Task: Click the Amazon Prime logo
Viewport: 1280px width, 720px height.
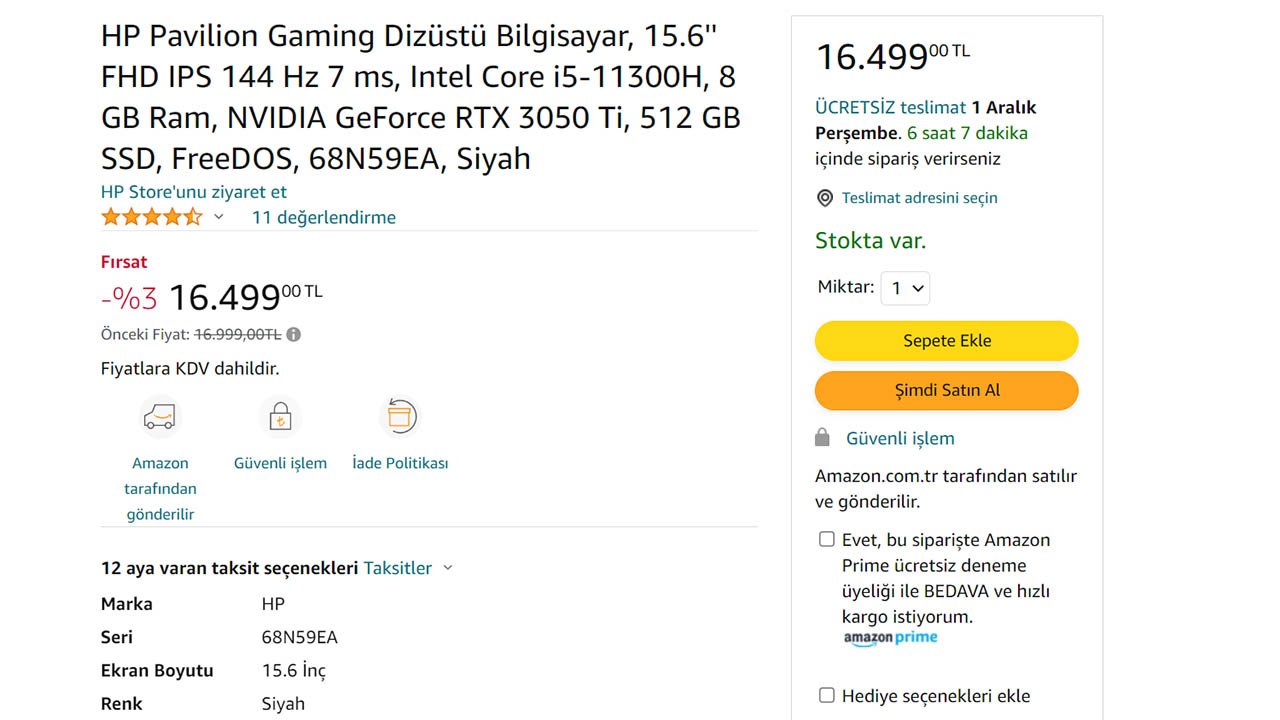Action: (890, 638)
